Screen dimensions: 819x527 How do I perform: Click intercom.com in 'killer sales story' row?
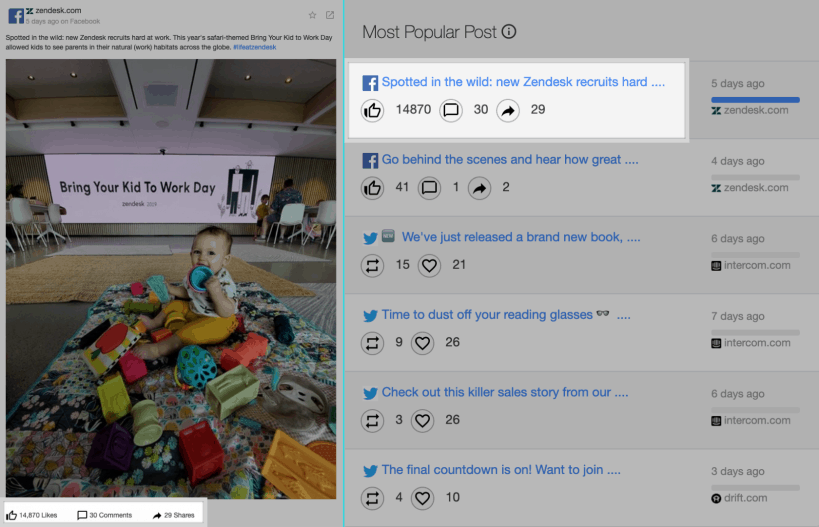751,420
